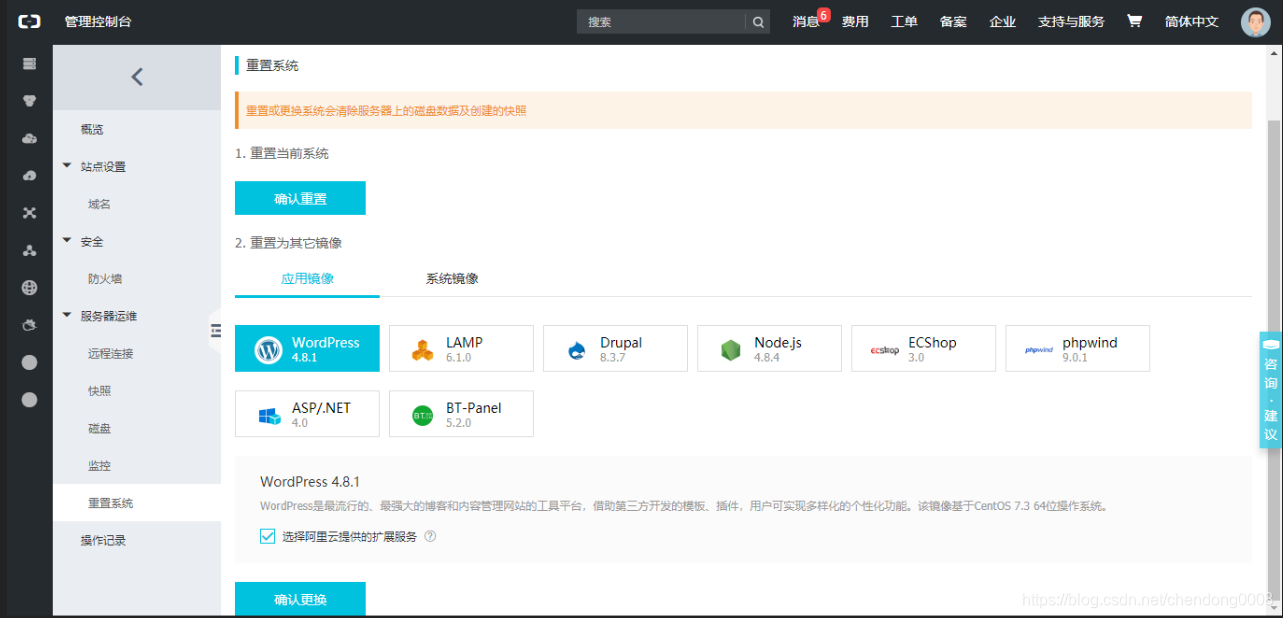Collapse sidebar with the menu handle
Image resolution: width=1283 pixels, height=618 pixels.
click(x=215, y=329)
